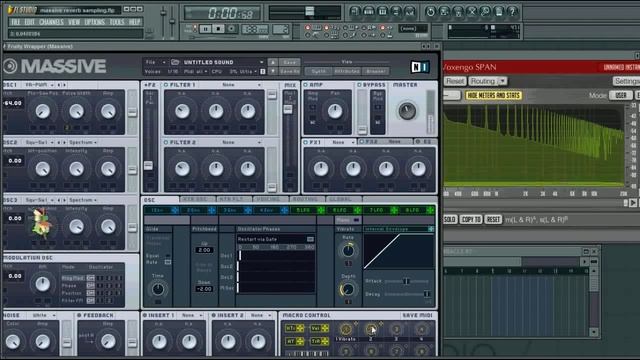Toggle Filter 1 power button
This screenshot has width=640, height=360.
click(166, 85)
